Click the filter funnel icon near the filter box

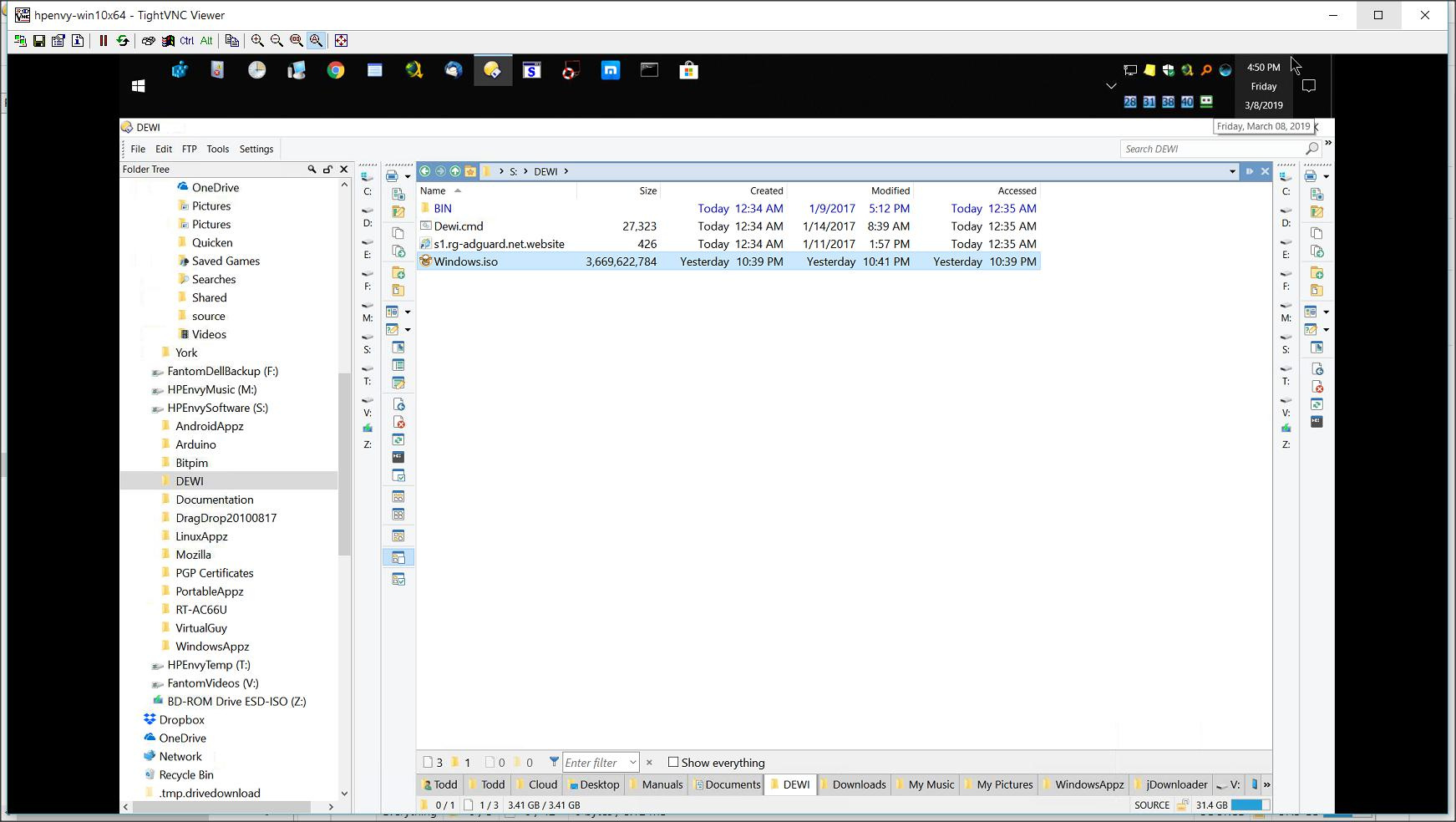tap(553, 762)
